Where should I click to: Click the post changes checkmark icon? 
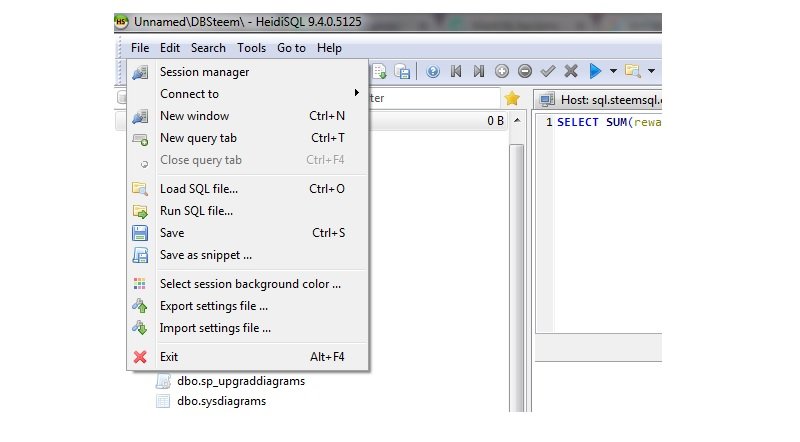coord(548,71)
